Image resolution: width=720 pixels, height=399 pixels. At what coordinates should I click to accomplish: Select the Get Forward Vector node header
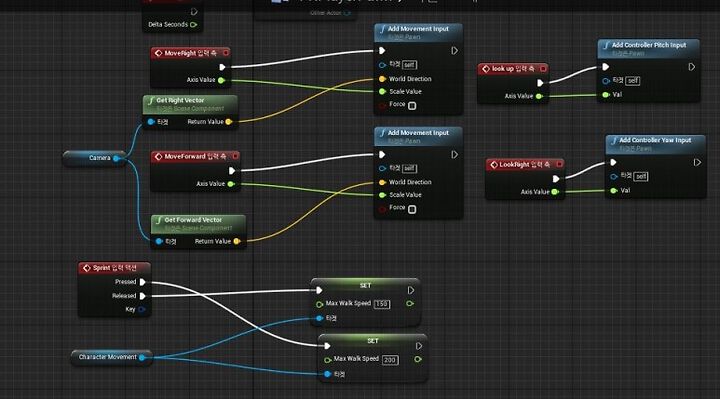[x=198, y=224]
